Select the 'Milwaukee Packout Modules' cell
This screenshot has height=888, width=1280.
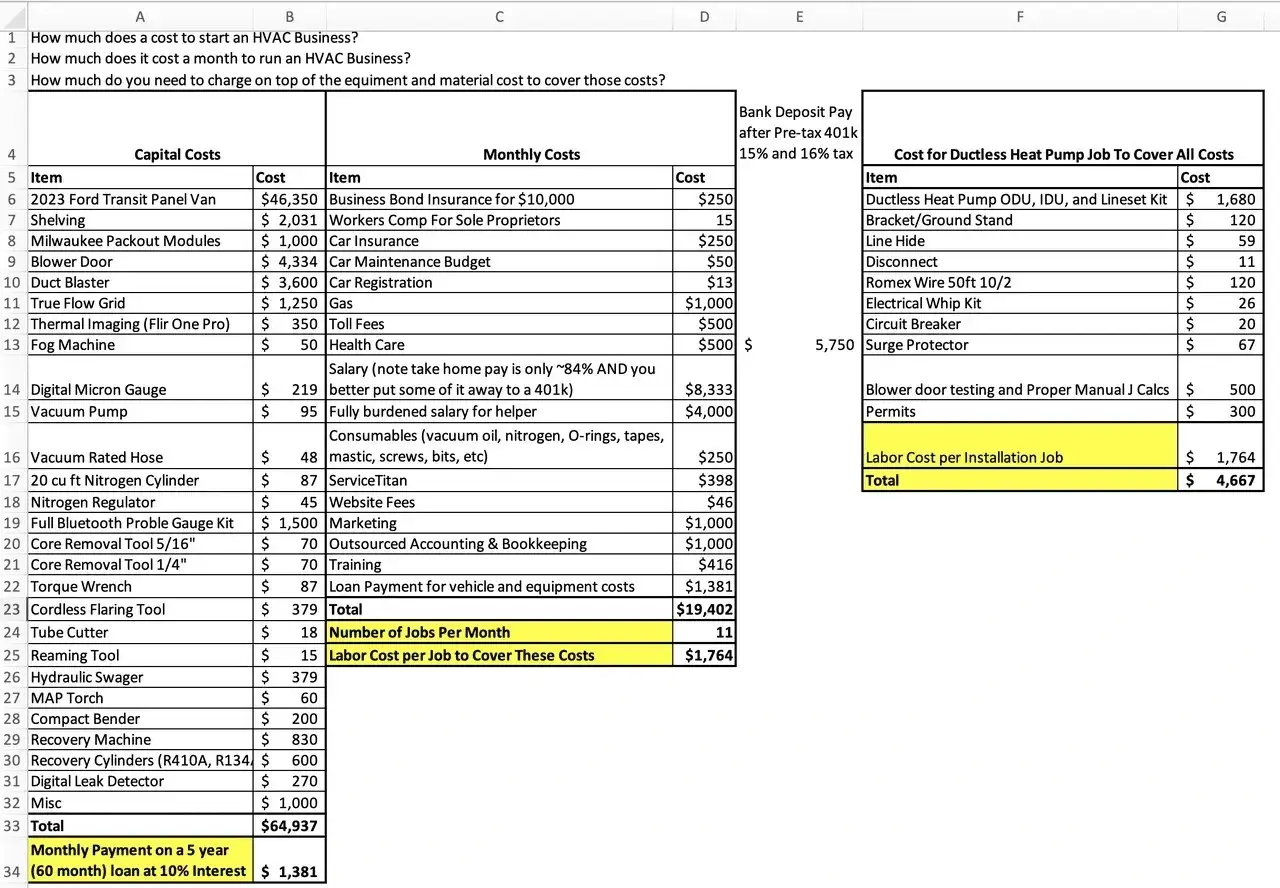point(141,241)
